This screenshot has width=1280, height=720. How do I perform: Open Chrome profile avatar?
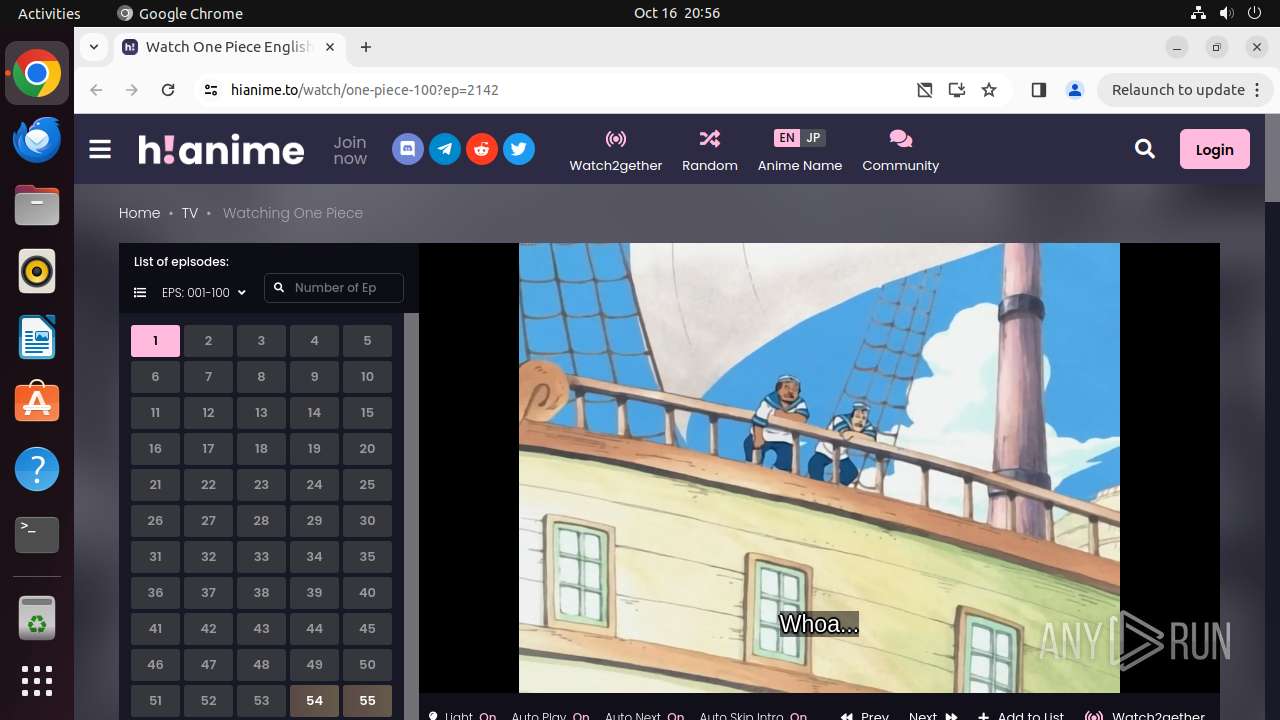1075,90
